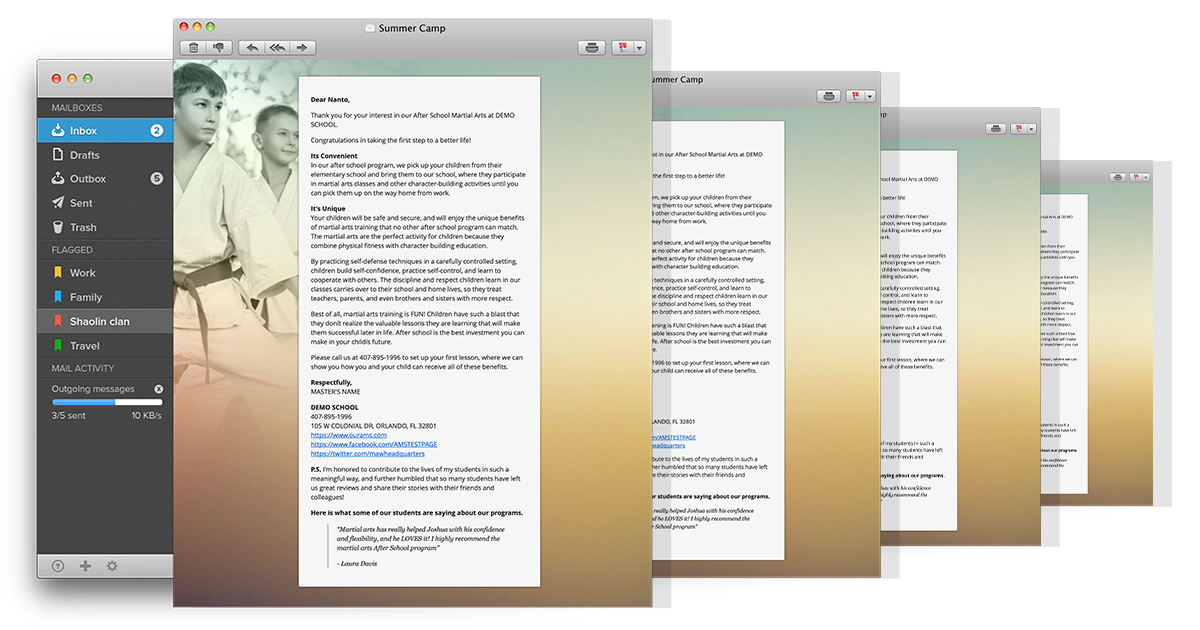Go to the Outbox mailbox
Viewport: 1200px width, 630px height.
coord(88,179)
